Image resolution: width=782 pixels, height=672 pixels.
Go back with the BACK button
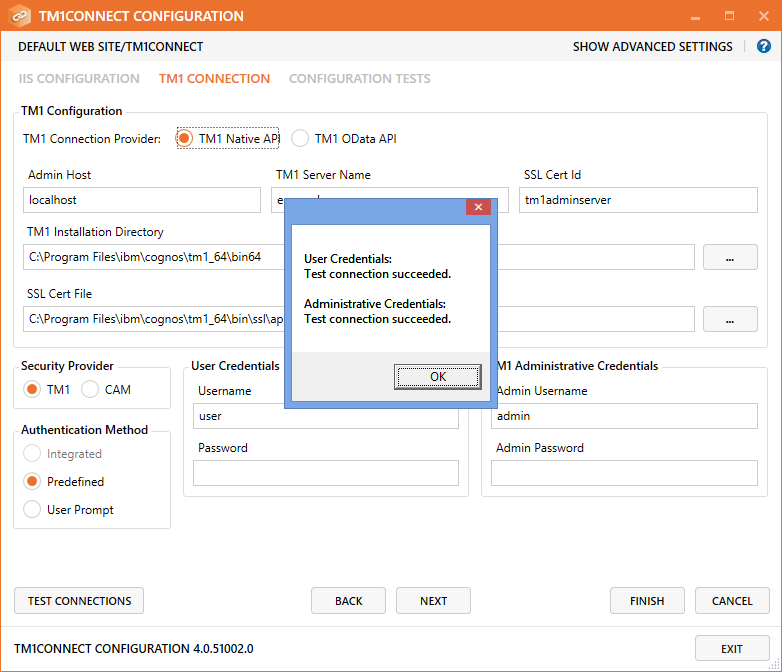click(x=349, y=601)
